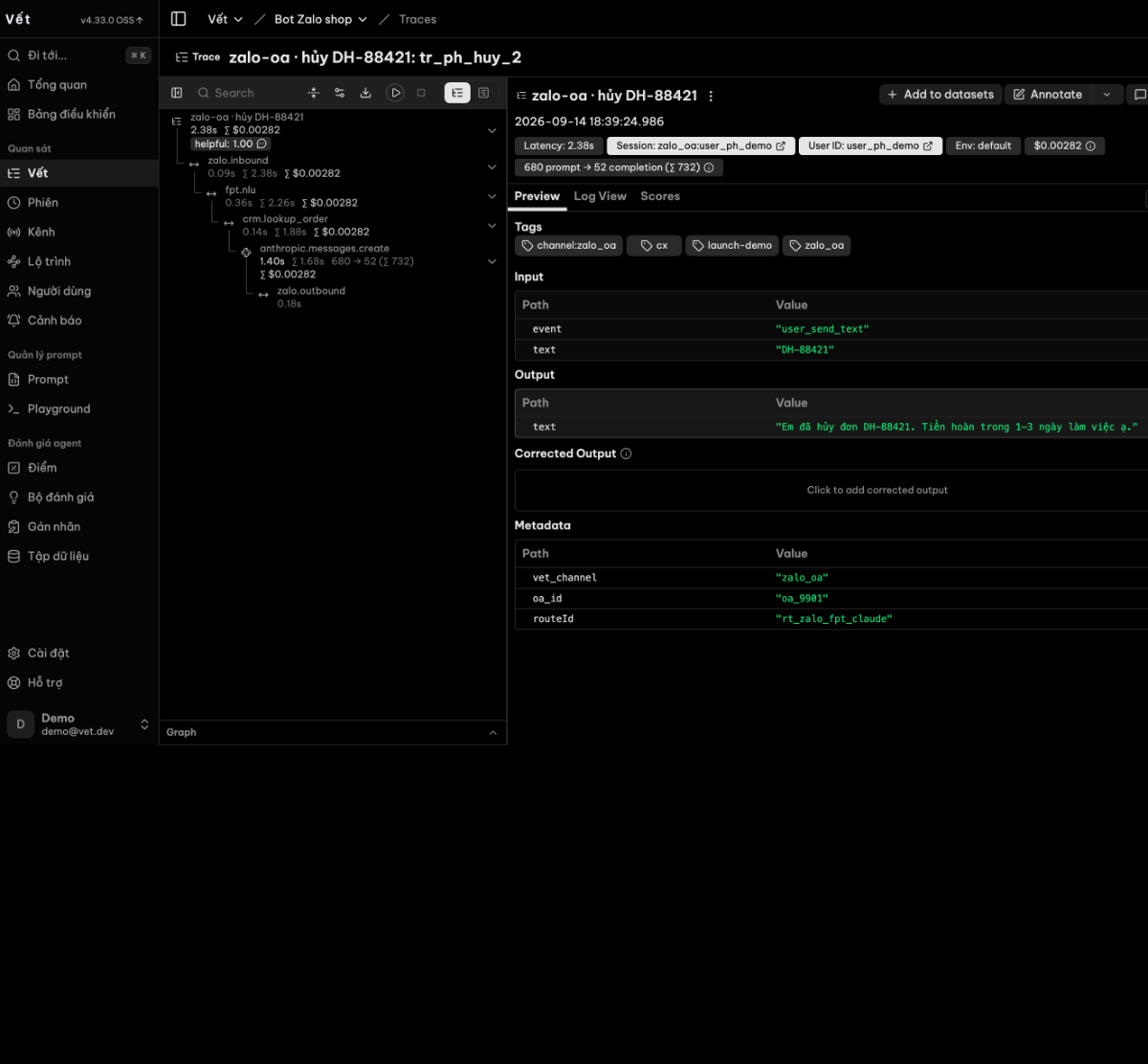Viewport: 1148px width, 1064px height.
Task: Select Vết in sidebar navigation
Action: pos(79,173)
